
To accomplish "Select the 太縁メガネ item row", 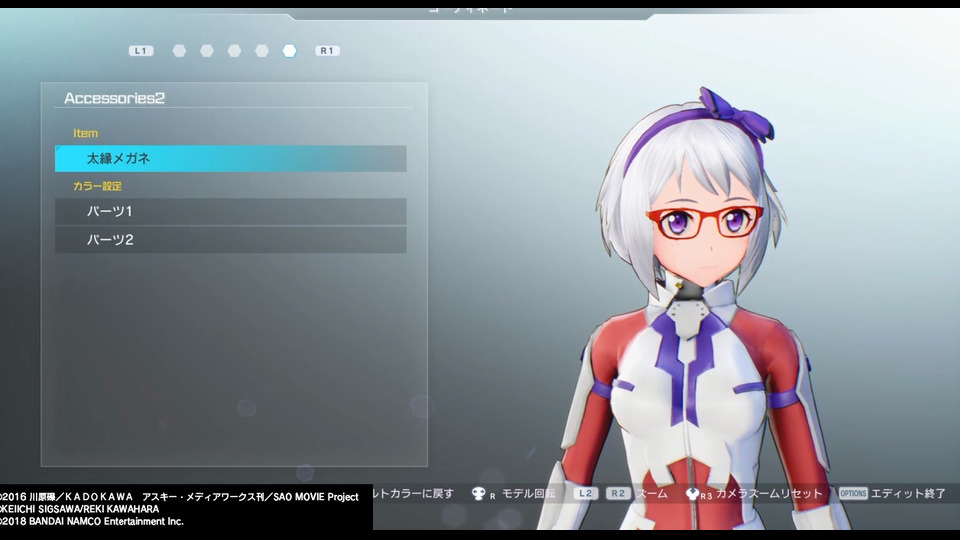I will click(231, 159).
